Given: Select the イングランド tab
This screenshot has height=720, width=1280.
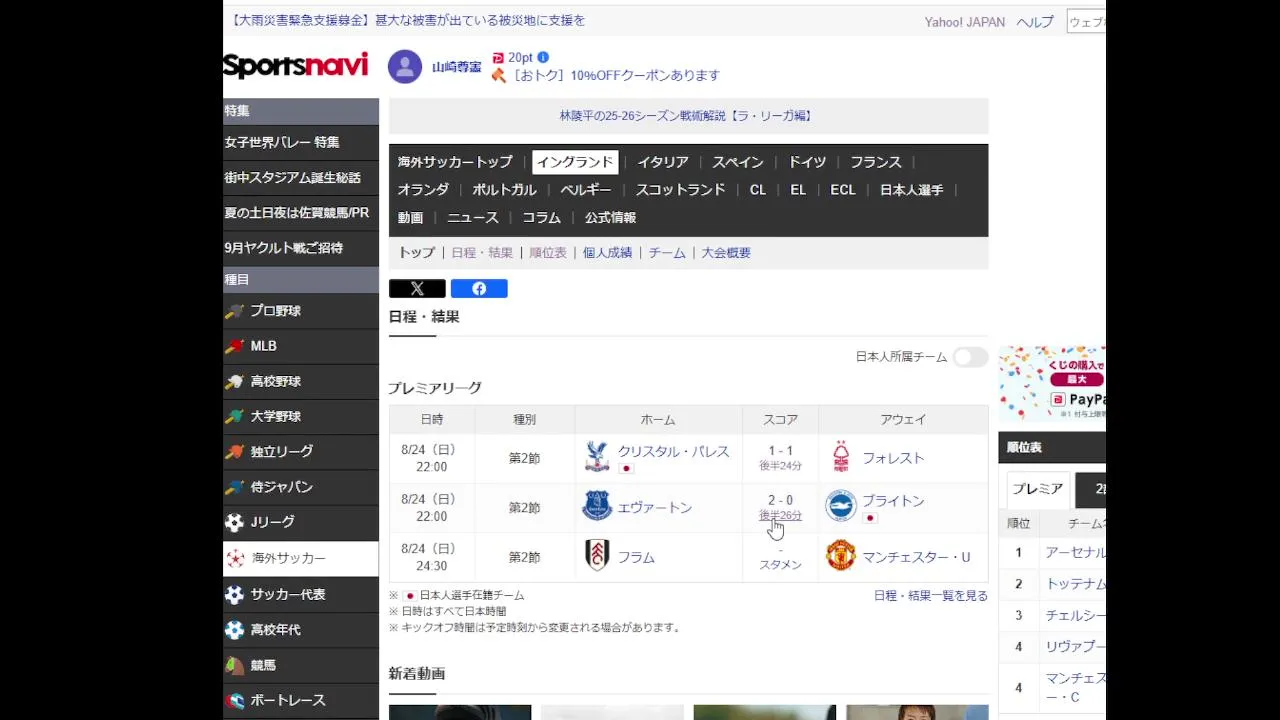Looking at the screenshot, I should click(575, 162).
